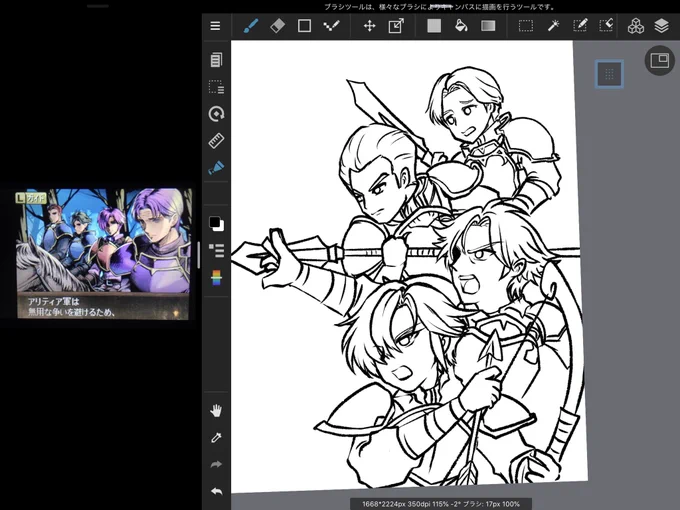This screenshot has width=680, height=510.
Task: Open the foreground/background color swatch
Action: pos(216,224)
